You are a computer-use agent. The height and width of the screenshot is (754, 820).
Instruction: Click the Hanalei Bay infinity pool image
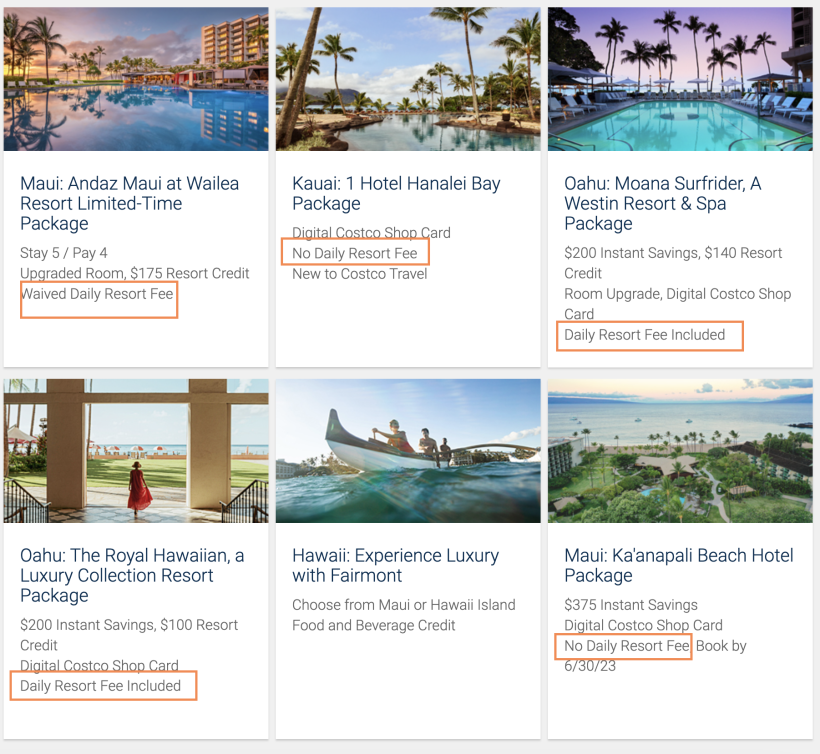coord(407,79)
